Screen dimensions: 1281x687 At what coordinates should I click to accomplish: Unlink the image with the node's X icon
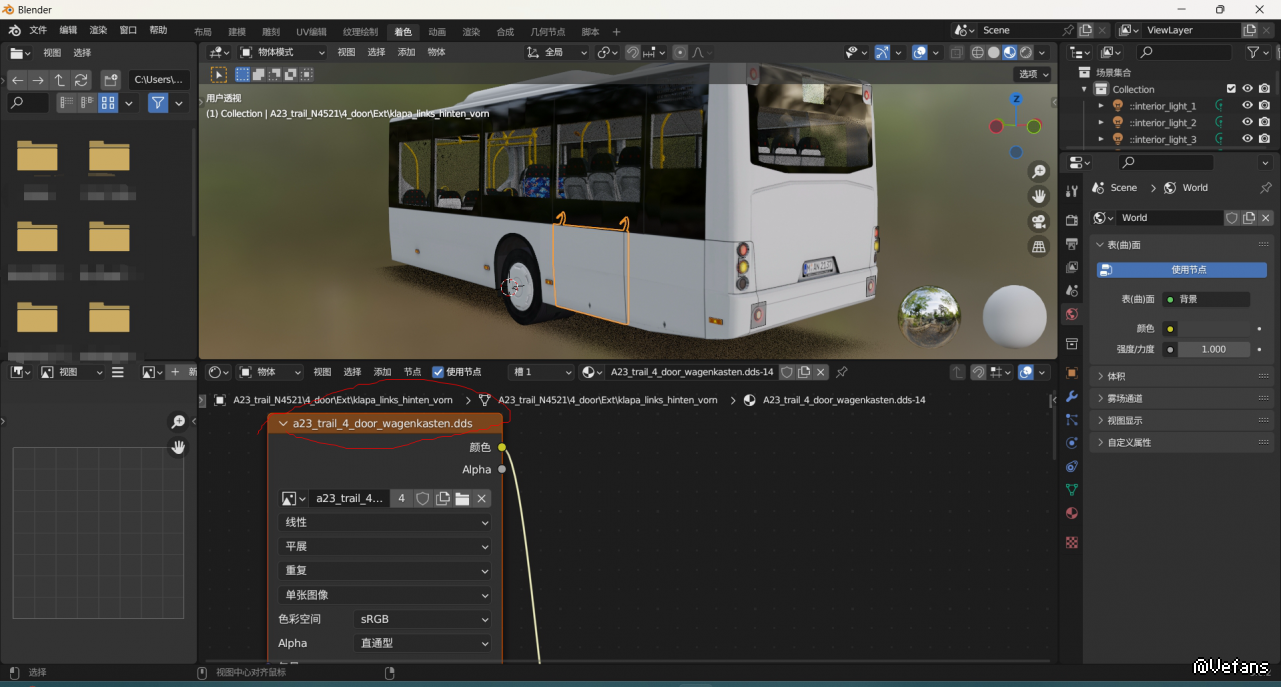tap(481, 498)
